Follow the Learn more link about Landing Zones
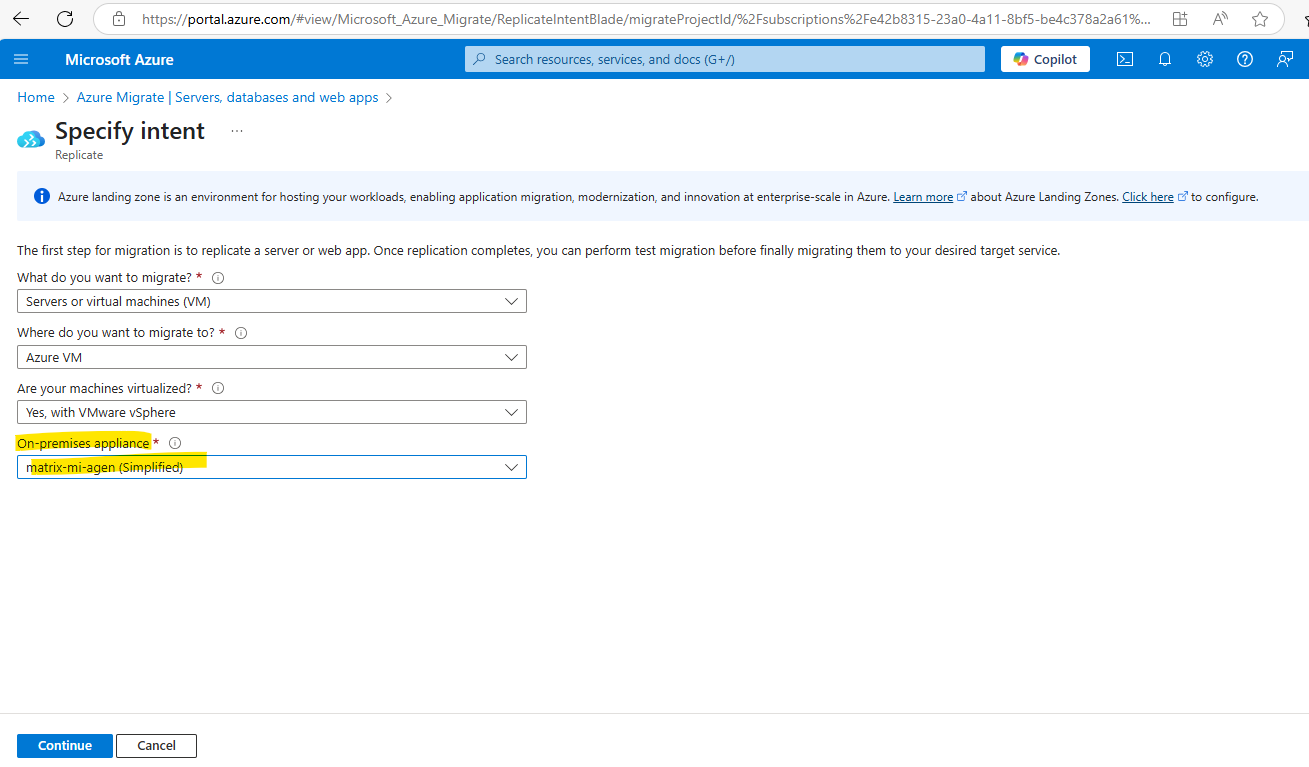Screen dimensions: 1309x767 (x=923, y=197)
